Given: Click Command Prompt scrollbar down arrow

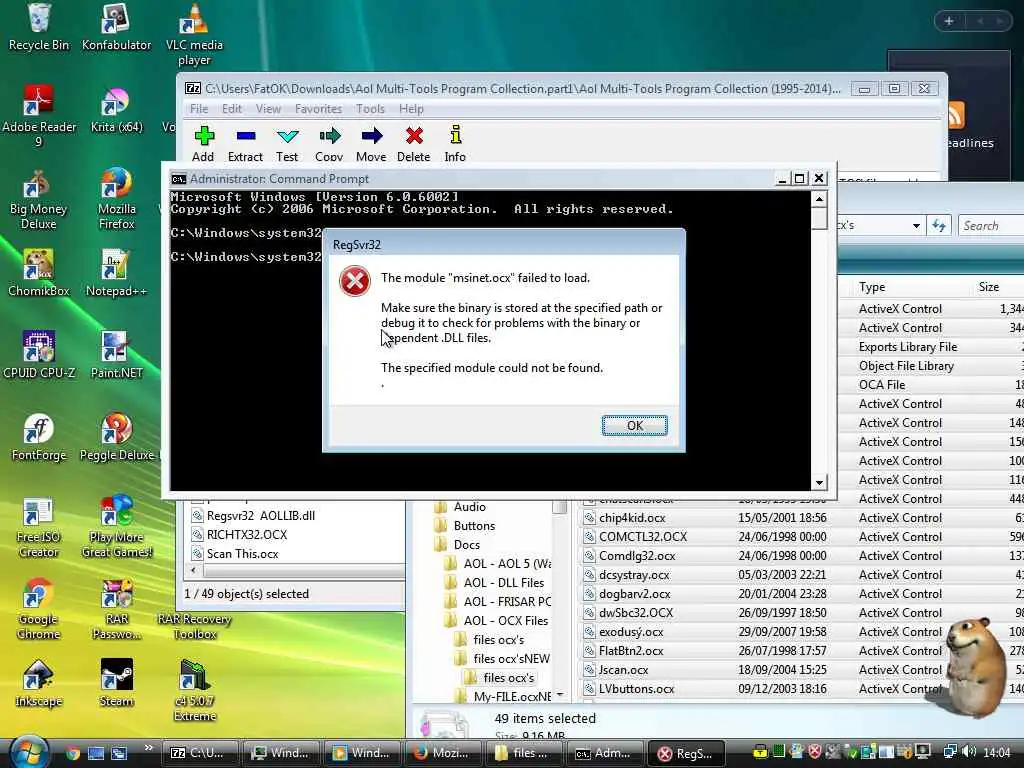Looking at the screenshot, I should click(819, 483).
